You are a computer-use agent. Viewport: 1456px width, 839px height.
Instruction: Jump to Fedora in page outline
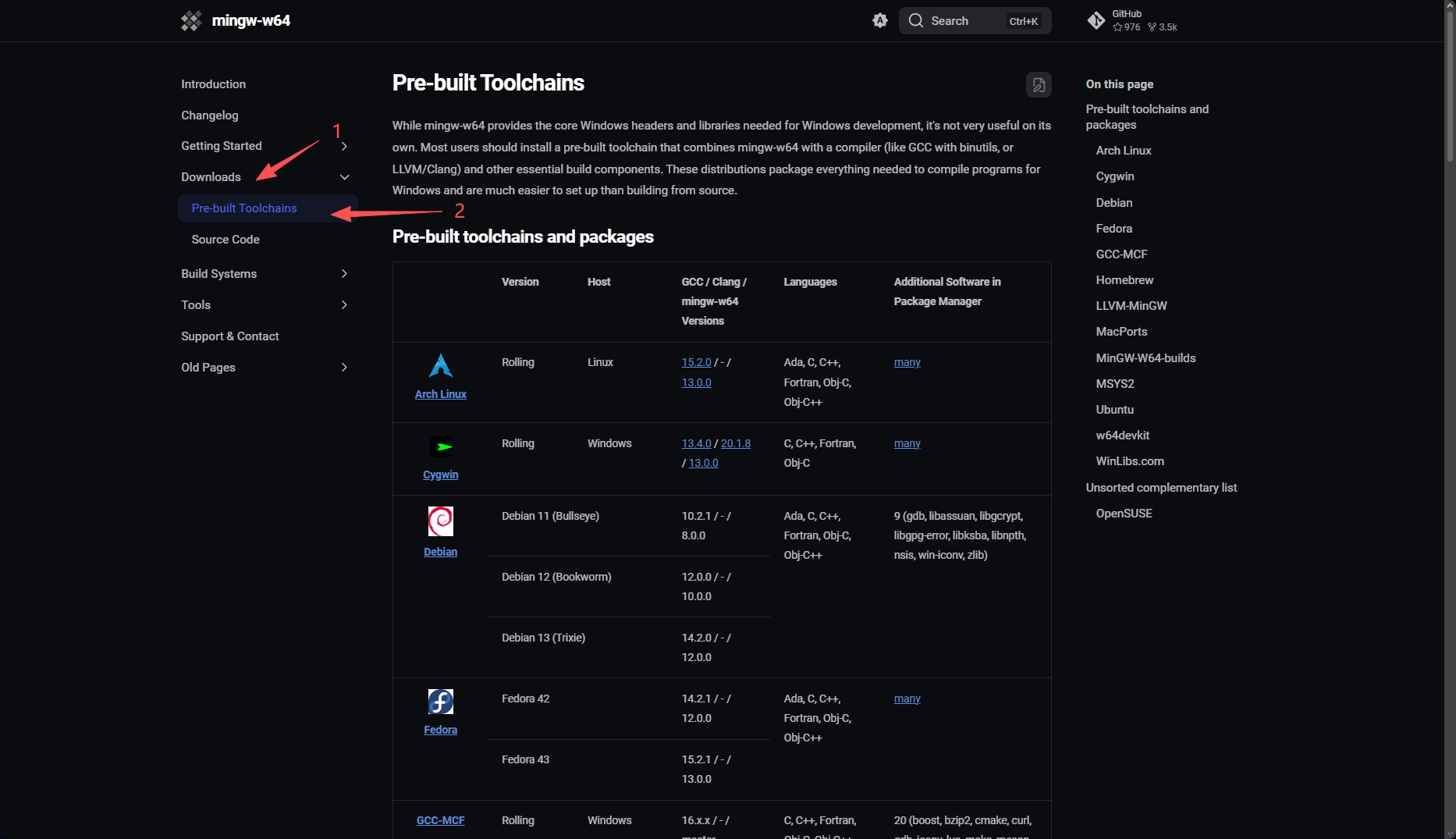coord(1114,229)
